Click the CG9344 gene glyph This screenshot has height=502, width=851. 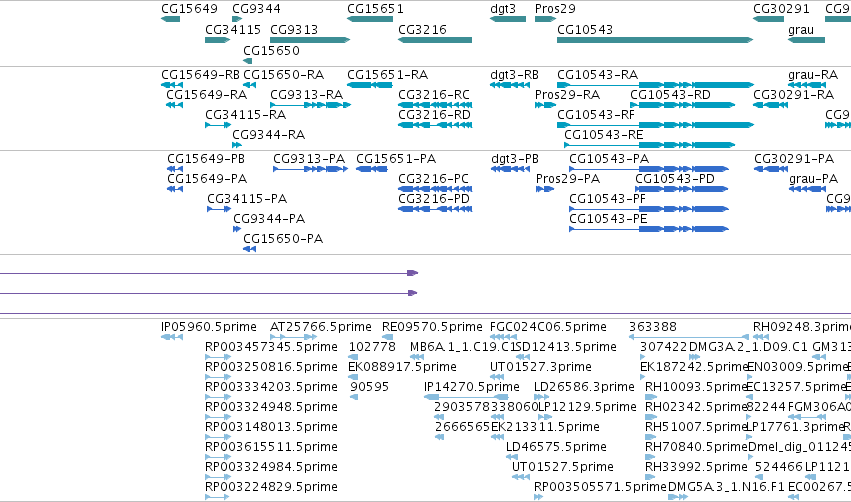point(237,19)
